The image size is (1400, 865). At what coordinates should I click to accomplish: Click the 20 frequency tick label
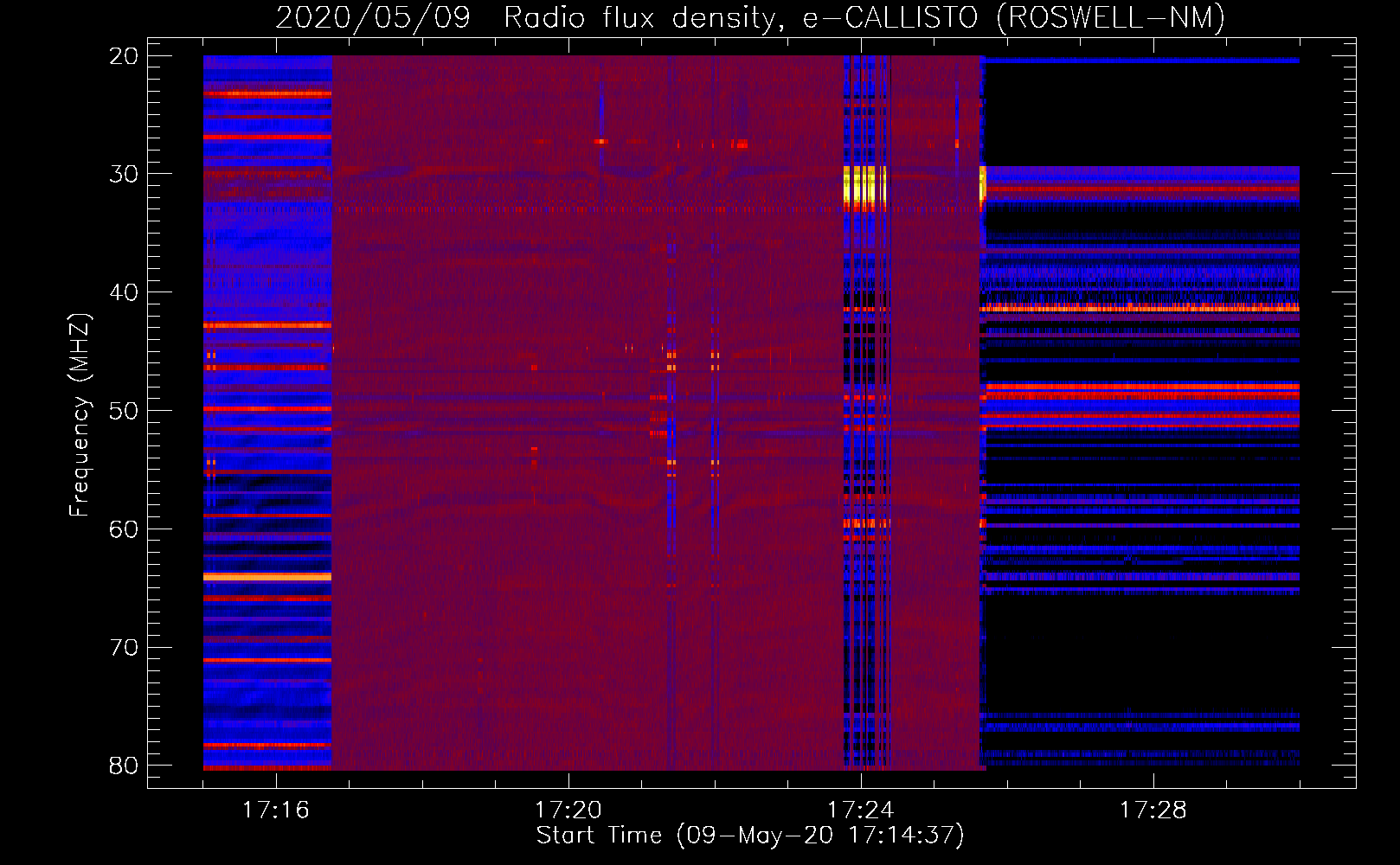(124, 56)
